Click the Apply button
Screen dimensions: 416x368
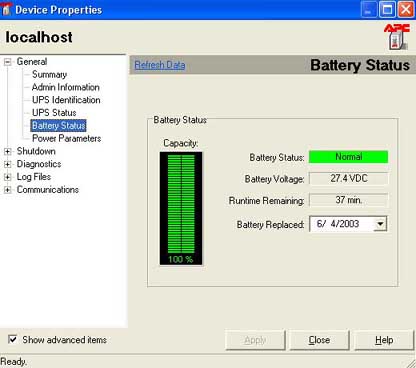click(255, 340)
